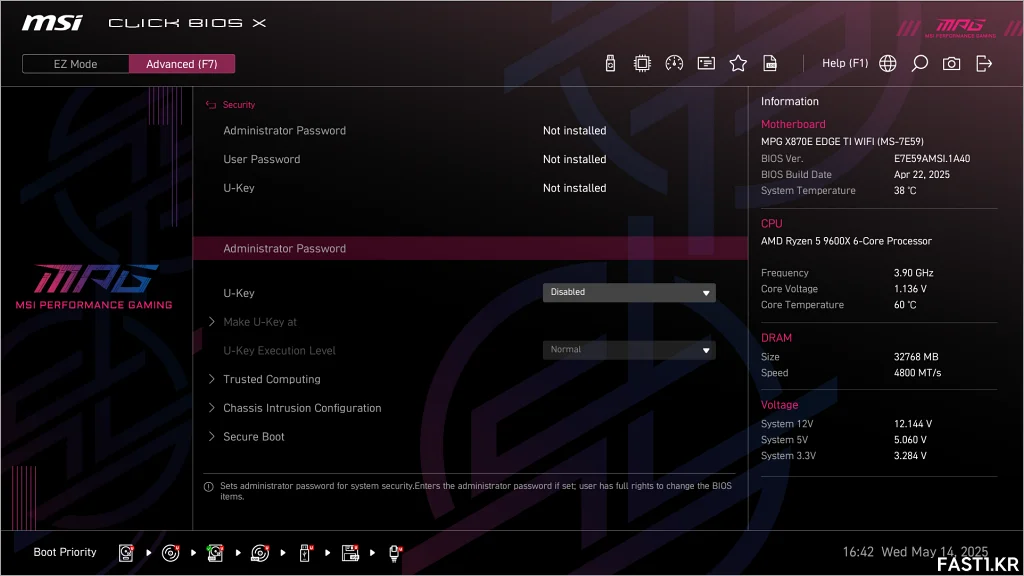Take a screenshot with the camera icon
The height and width of the screenshot is (576, 1024).
click(x=952, y=63)
